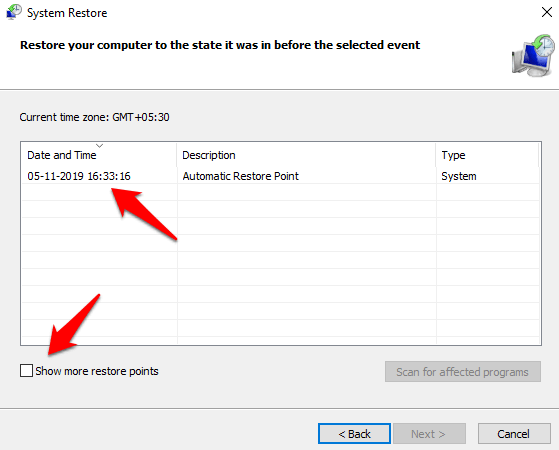Viewport: 559px width, 450px height.
Task: Click the System Restore window title text
Action: [x=67, y=13]
